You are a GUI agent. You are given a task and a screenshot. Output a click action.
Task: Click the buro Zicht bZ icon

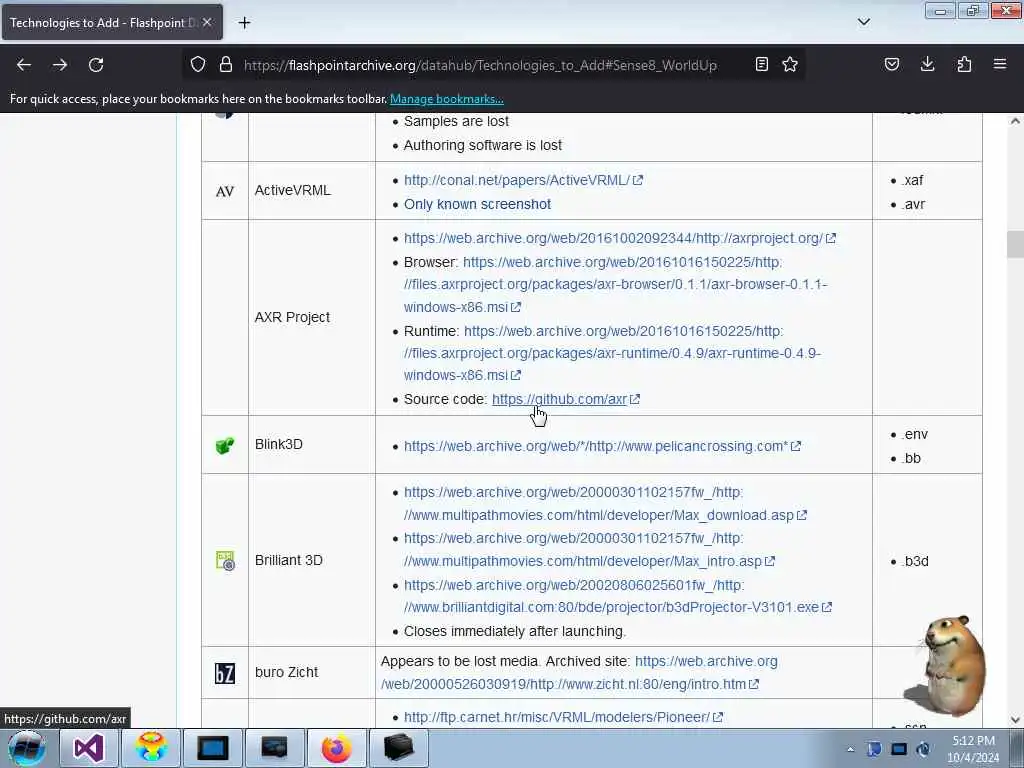tap(225, 673)
